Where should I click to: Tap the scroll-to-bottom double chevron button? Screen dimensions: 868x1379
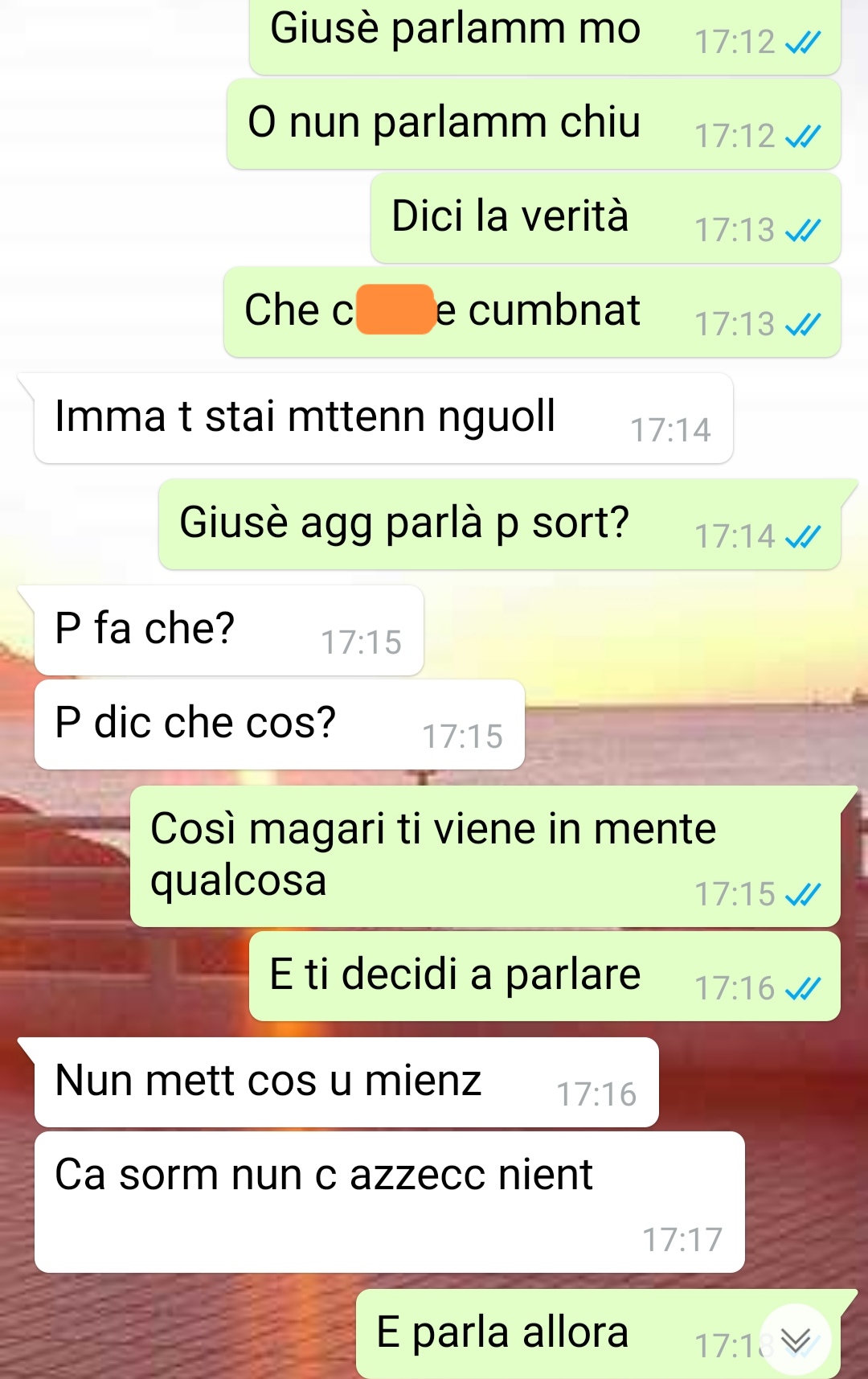(x=796, y=1340)
